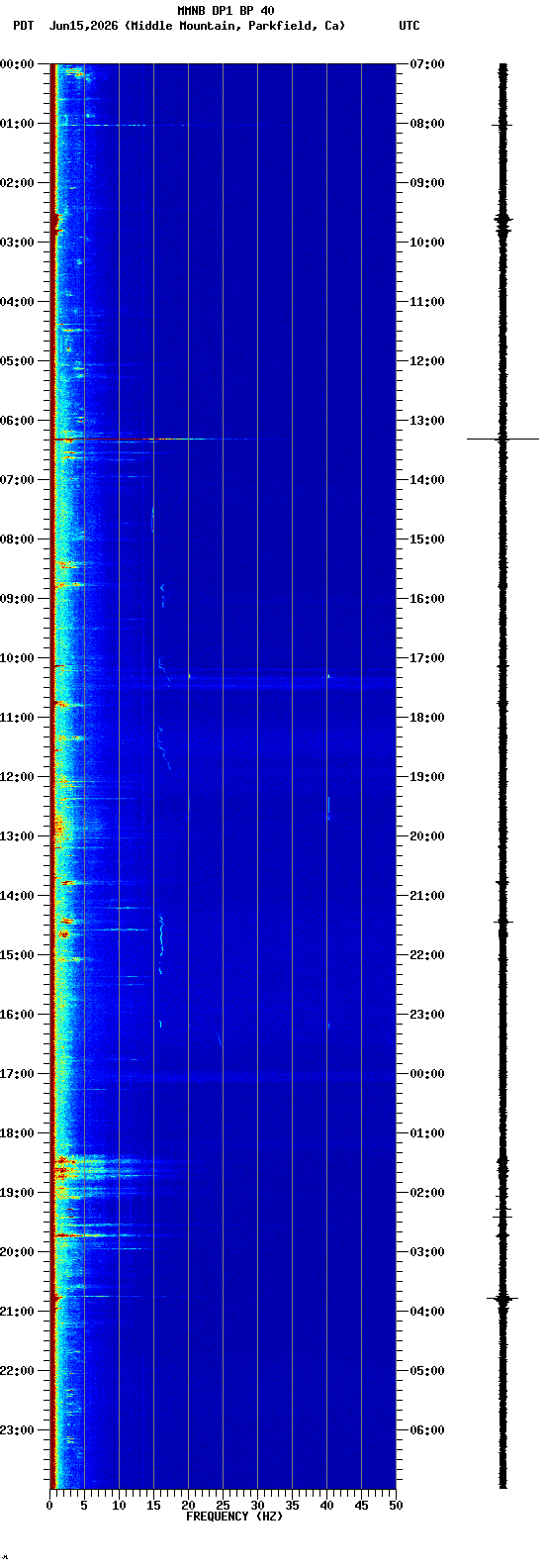Screen dimensions: 546x1568
Task: Click the waveform burst just before 04:00 UTC
Action: (x=502, y=1298)
